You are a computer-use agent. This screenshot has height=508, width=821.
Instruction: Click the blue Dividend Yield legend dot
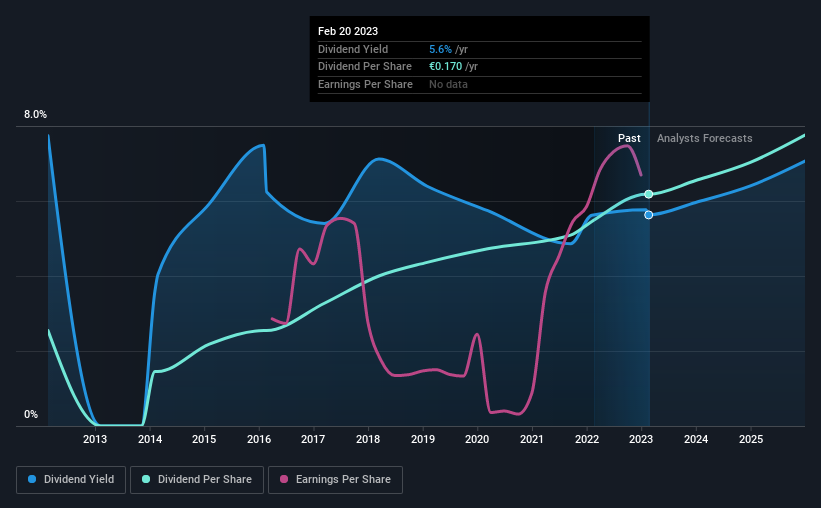click(x=32, y=479)
